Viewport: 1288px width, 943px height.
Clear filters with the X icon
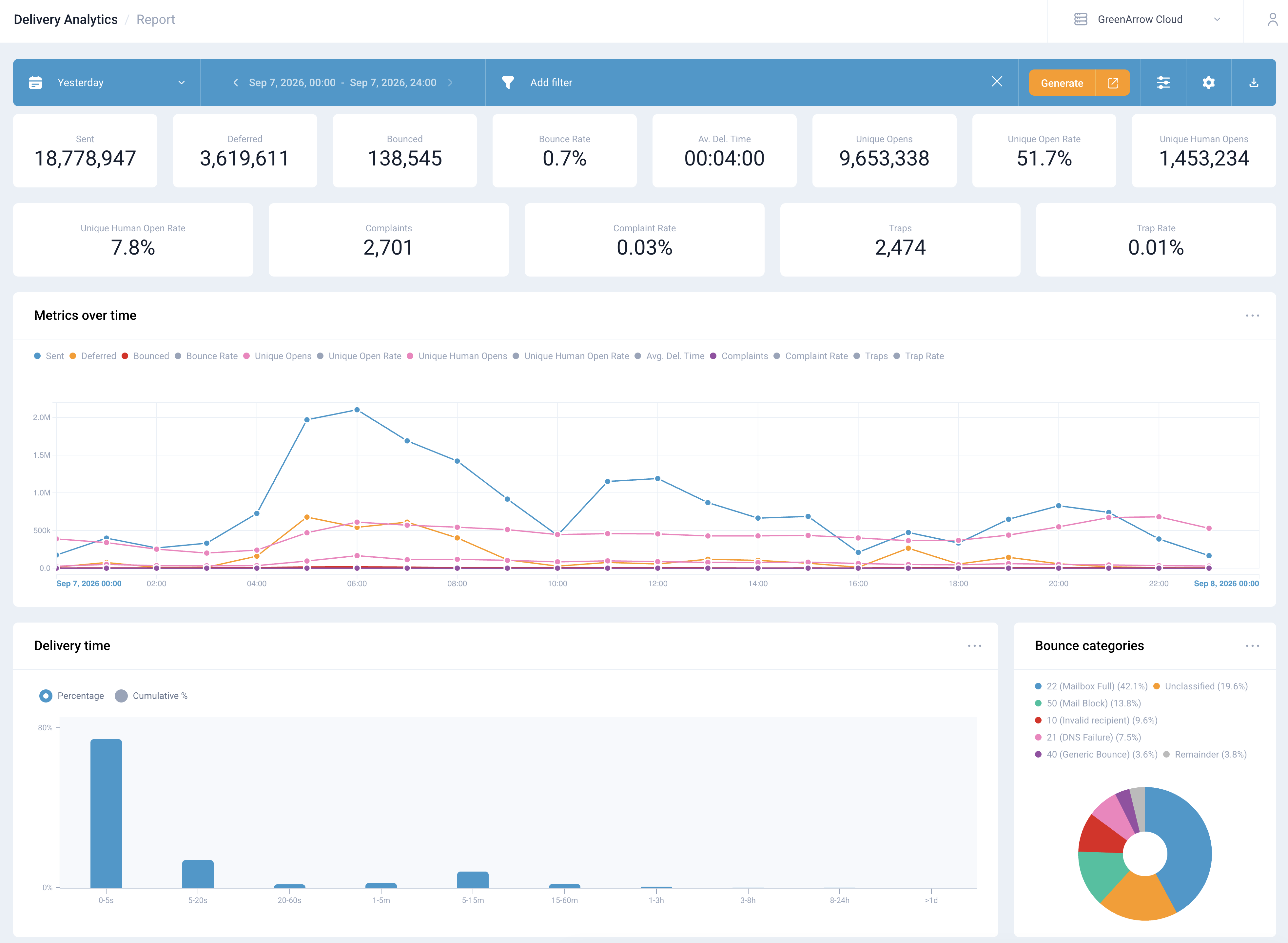pos(997,82)
